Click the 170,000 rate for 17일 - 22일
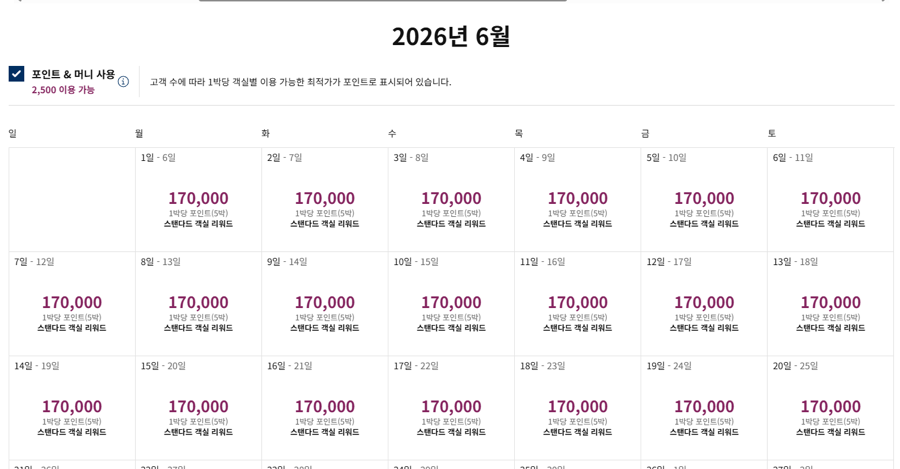 click(451, 406)
